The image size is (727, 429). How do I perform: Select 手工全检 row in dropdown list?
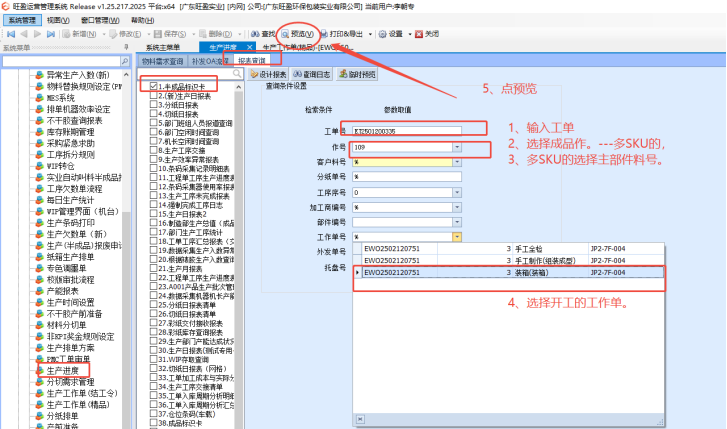point(509,249)
